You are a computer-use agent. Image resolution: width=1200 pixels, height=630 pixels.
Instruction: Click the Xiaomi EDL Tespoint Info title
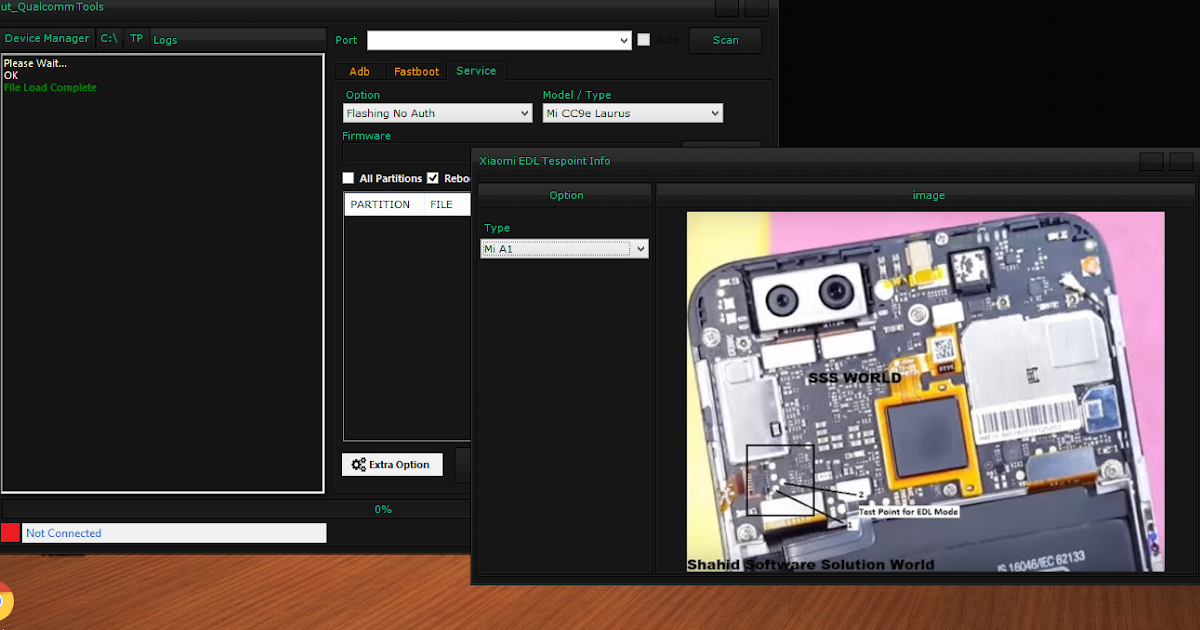click(545, 161)
